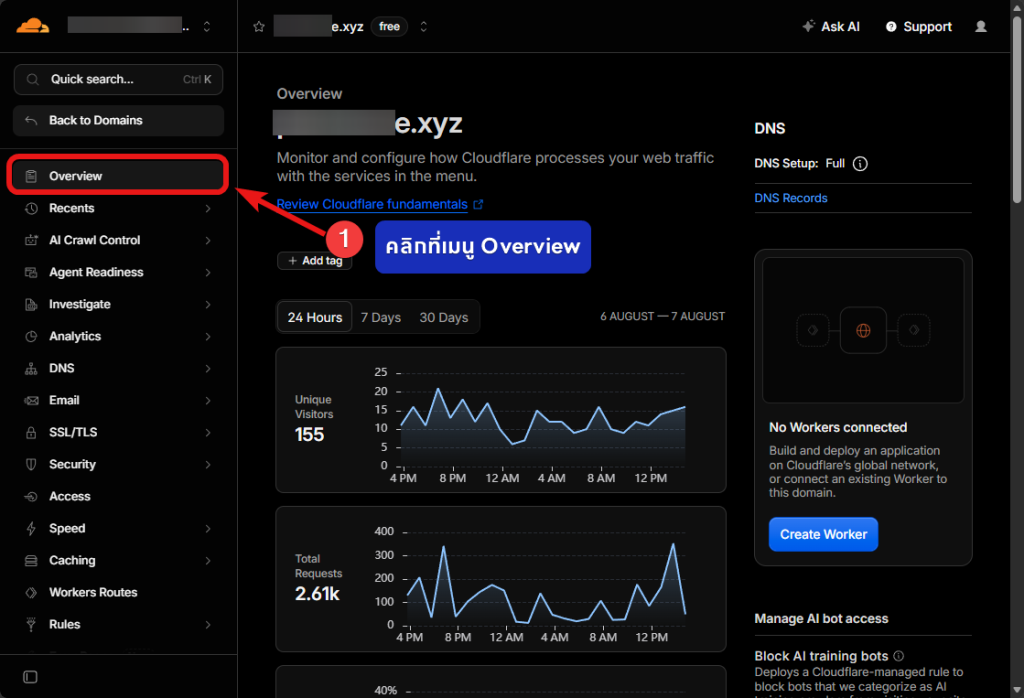Click the Ask AI sparkle icon
The image size is (1024, 698).
tap(808, 26)
